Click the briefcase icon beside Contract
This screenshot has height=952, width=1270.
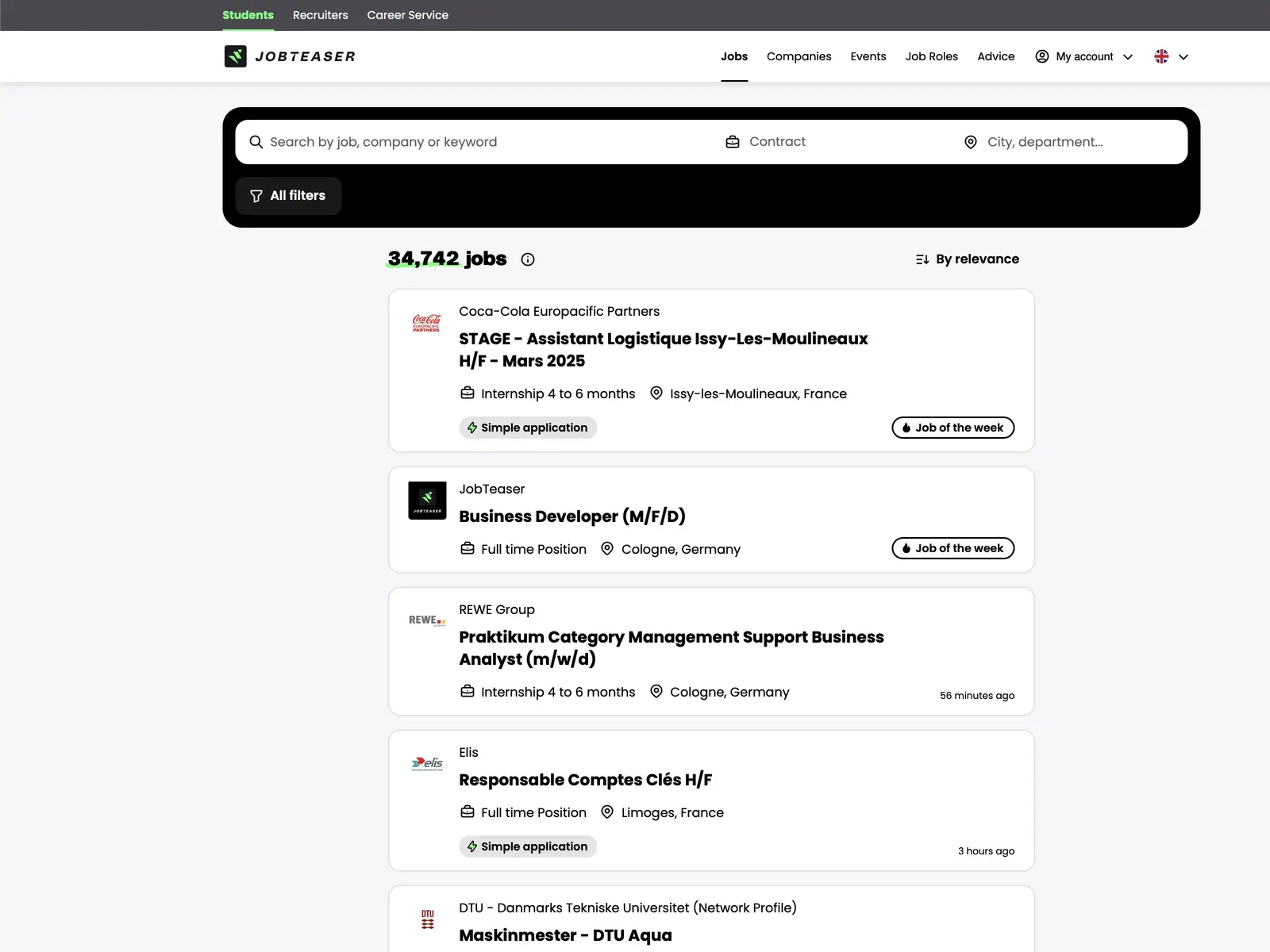[x=733, y=142]
